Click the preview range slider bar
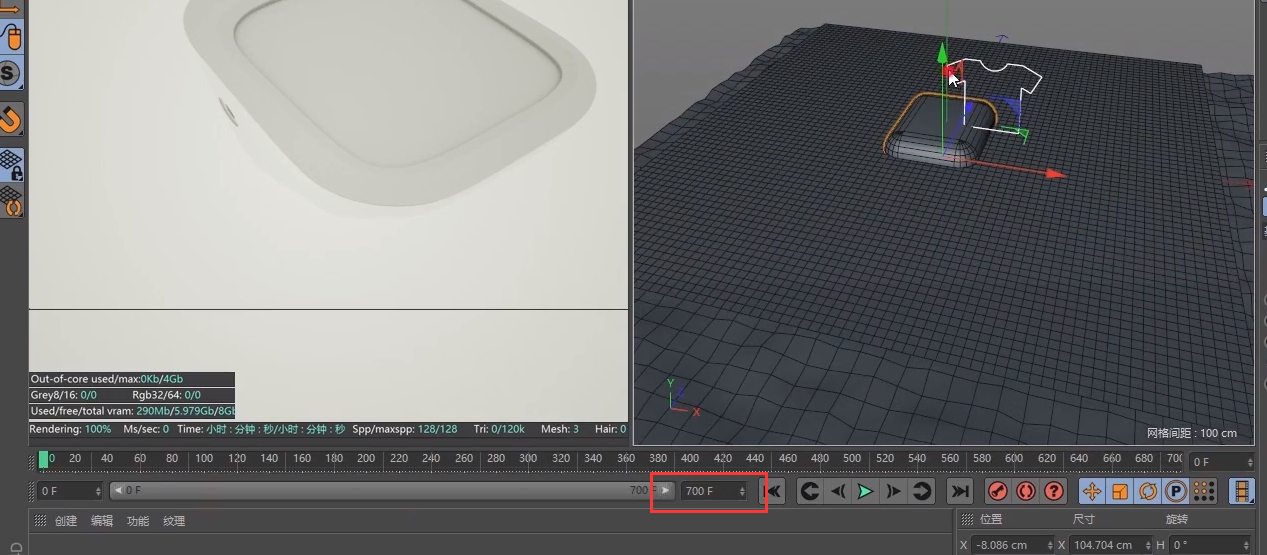 pyautogui.click(x=391, y=491)
